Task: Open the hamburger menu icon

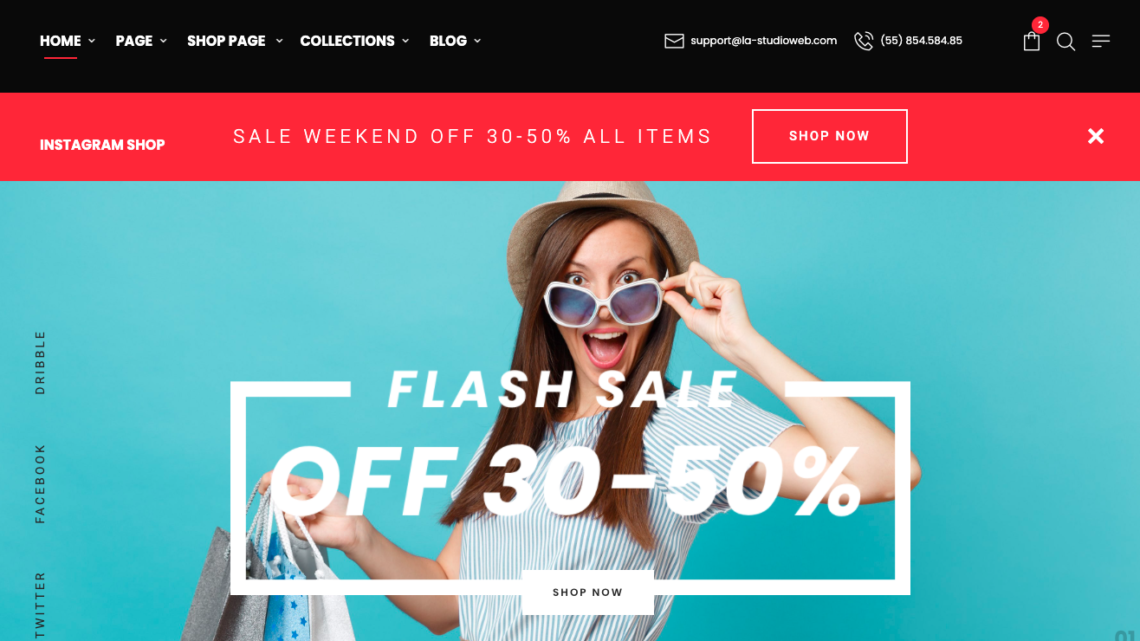Action: [1101, 41]
